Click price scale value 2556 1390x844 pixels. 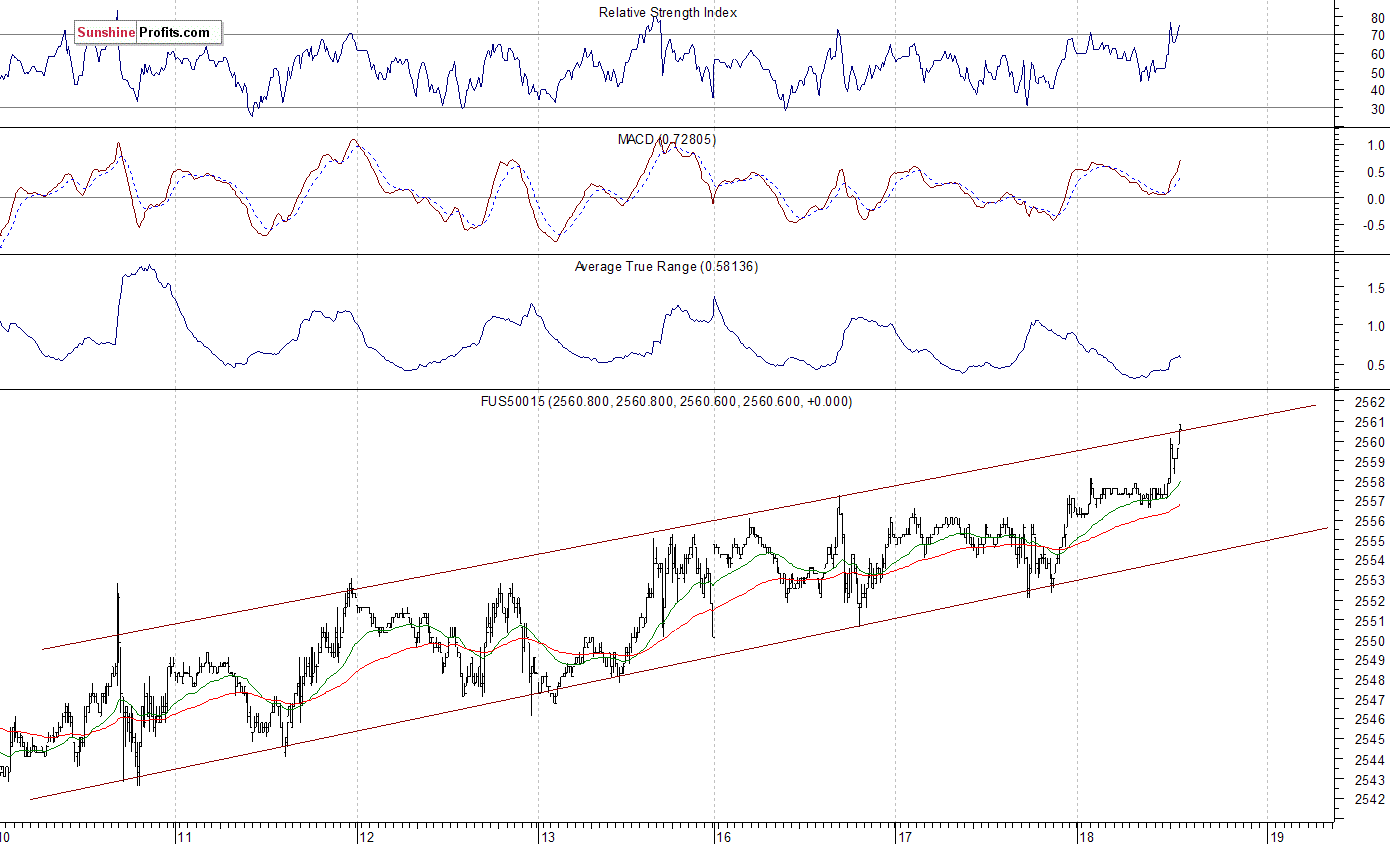coord(1369,521)
